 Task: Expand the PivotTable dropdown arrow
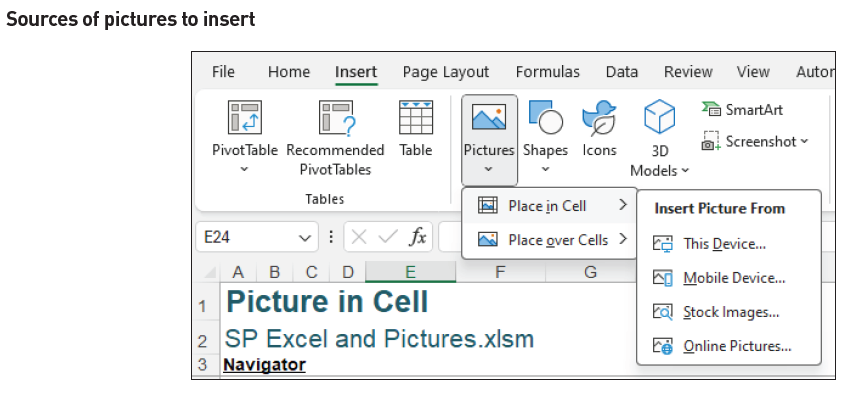coord(244,169)
